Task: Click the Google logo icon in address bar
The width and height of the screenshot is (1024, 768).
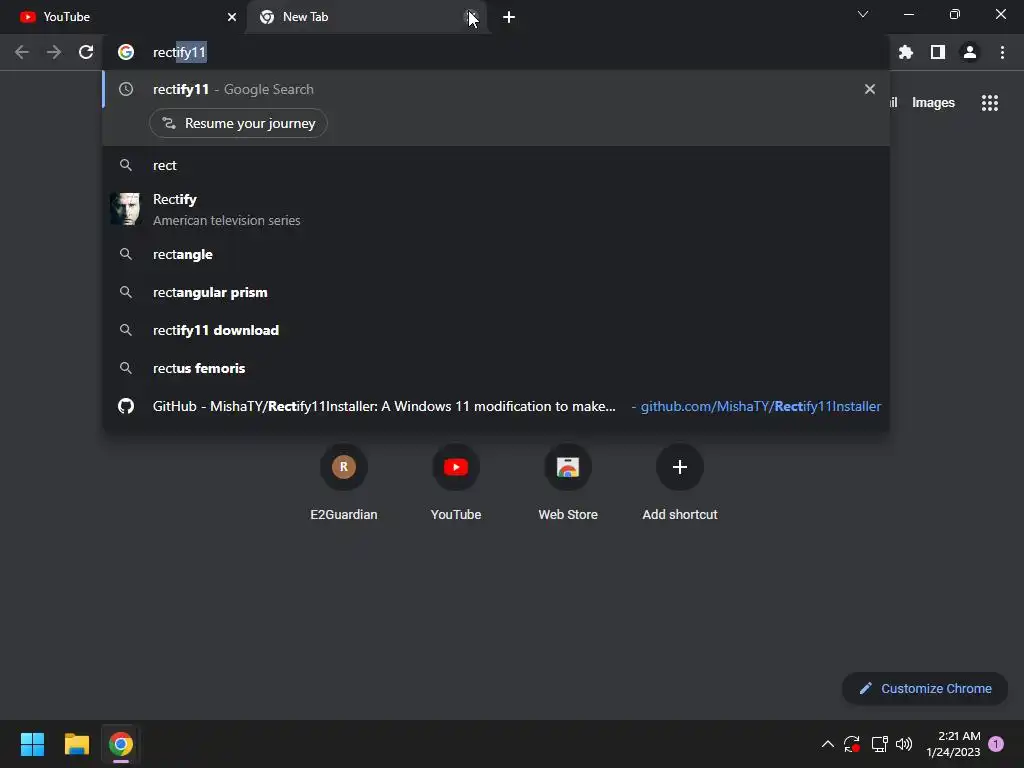Action: (x=126, y=52)
